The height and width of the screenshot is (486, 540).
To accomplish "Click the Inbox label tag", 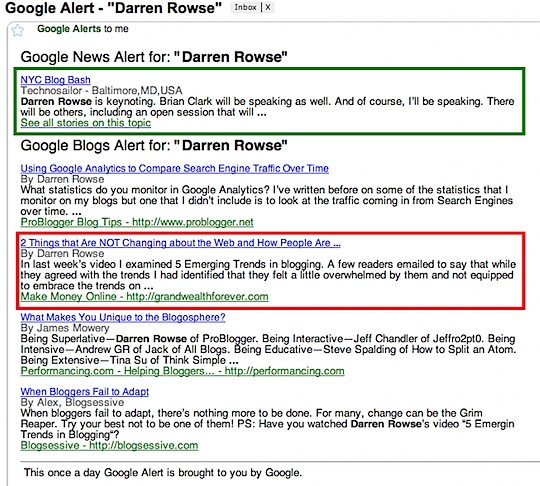I will click(x=245, y=7).
